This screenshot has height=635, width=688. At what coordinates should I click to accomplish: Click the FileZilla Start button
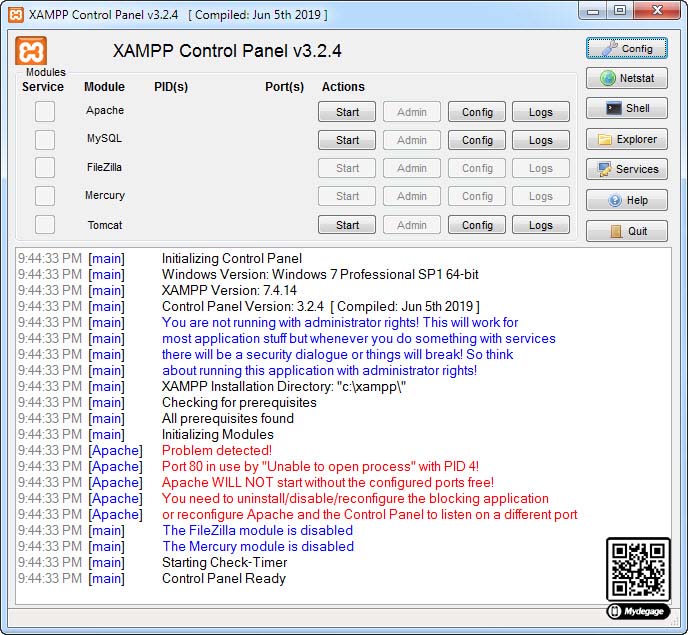tap(347, 168)
